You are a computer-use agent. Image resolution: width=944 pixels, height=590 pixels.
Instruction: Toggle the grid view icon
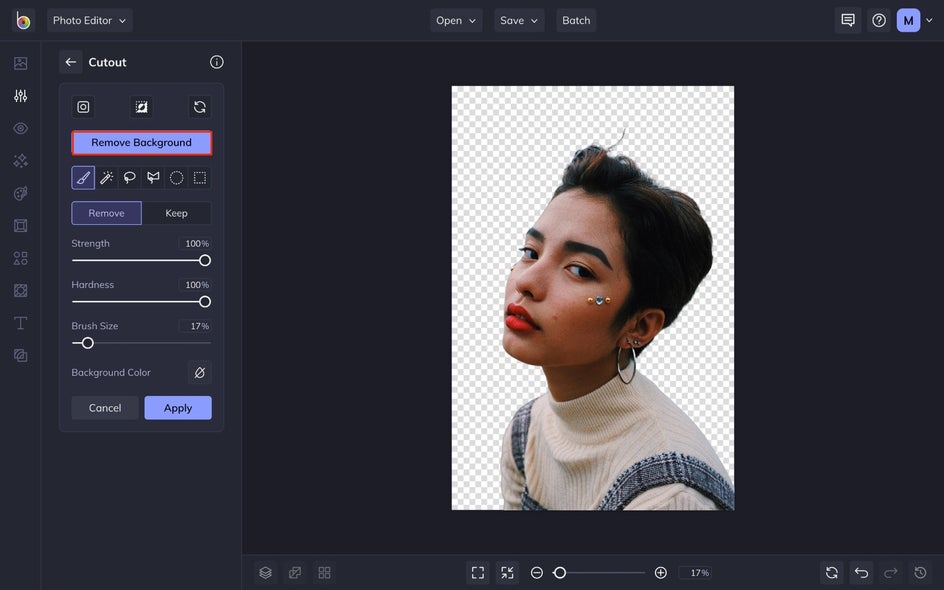click(324, 573)
